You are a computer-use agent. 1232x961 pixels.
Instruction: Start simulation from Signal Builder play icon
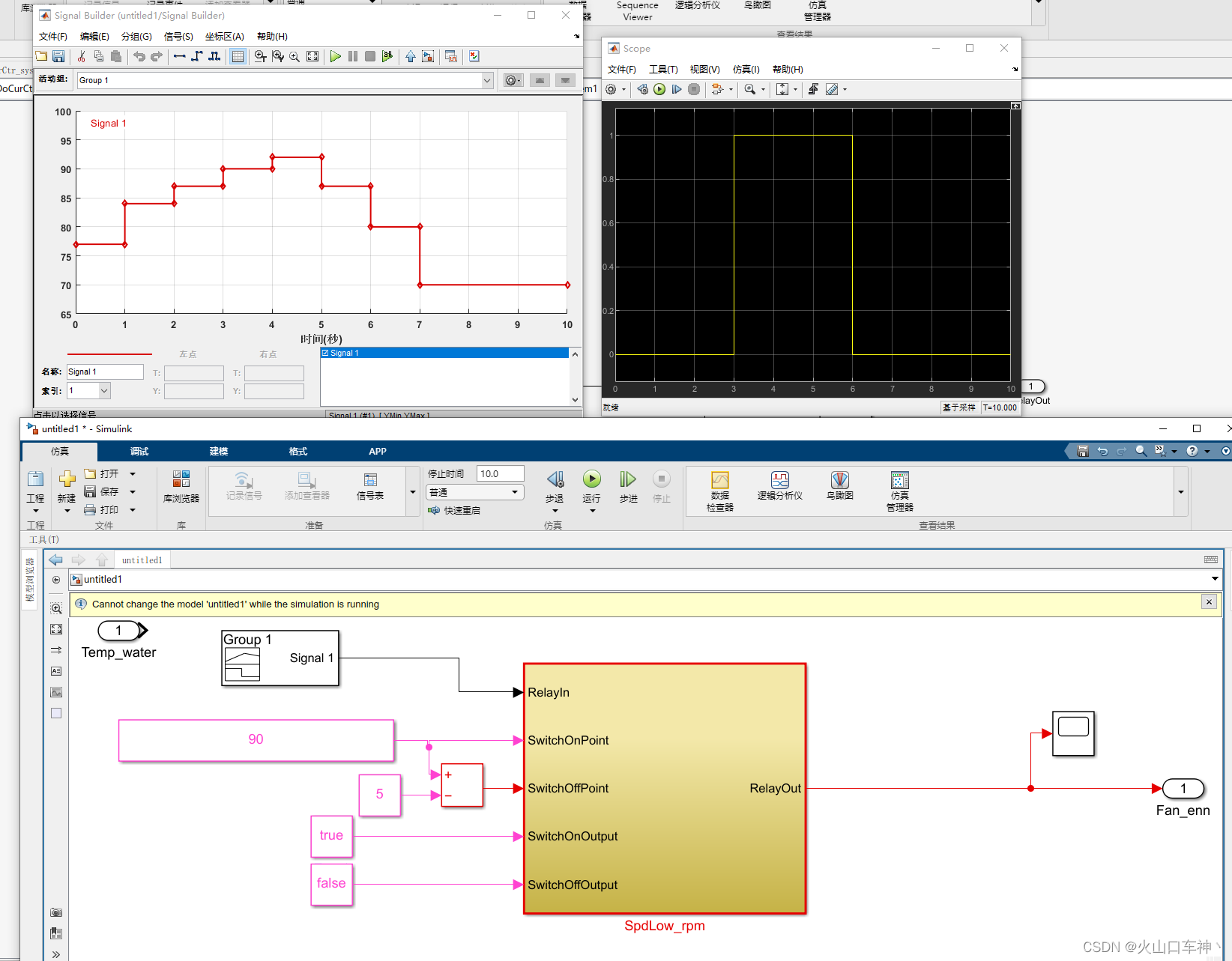(x=335, y=56)
